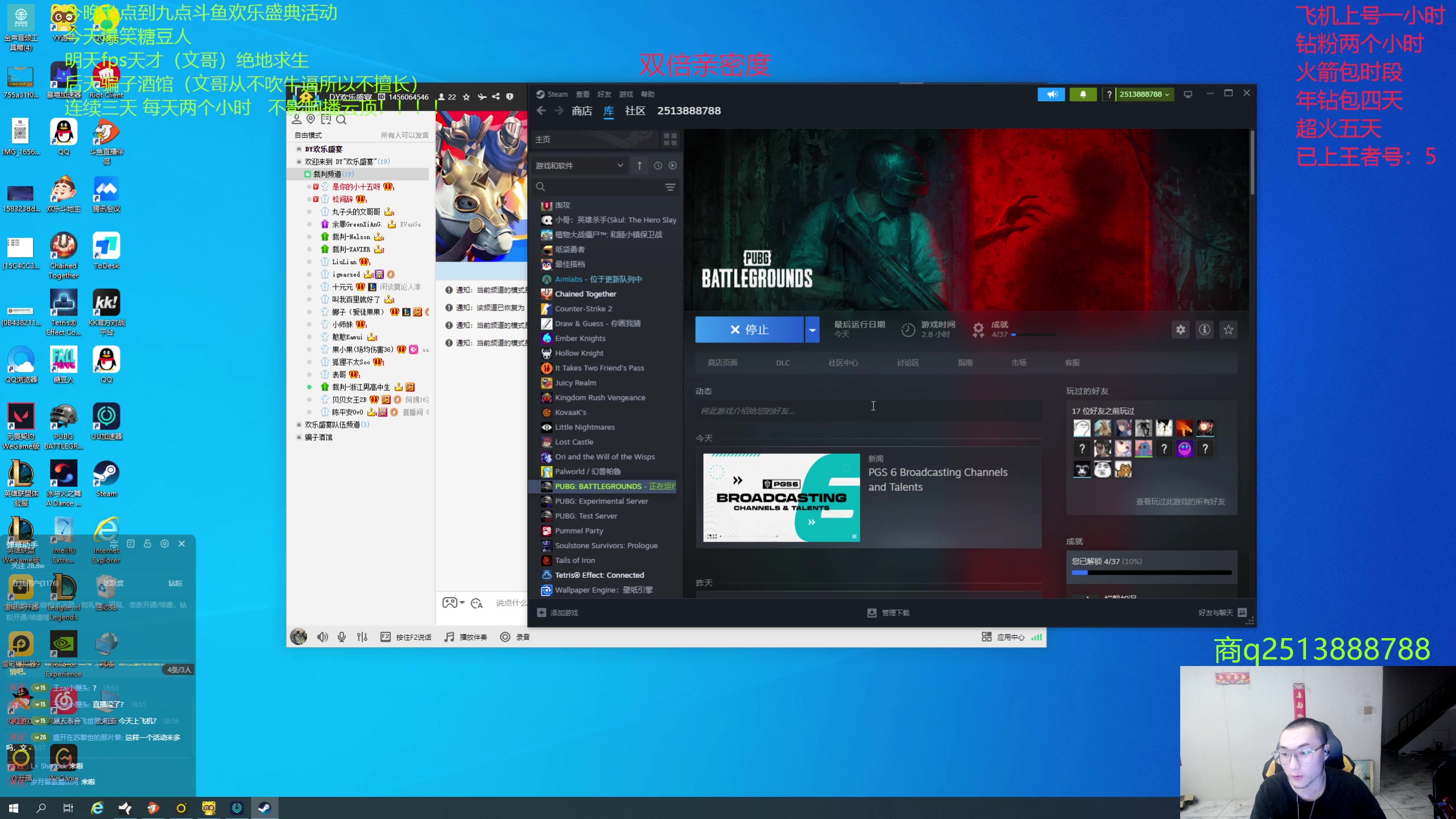The width and height of the screenshot is (1456, 819).
Task: Go back in Steam navigation
Action: pos(541,111)
